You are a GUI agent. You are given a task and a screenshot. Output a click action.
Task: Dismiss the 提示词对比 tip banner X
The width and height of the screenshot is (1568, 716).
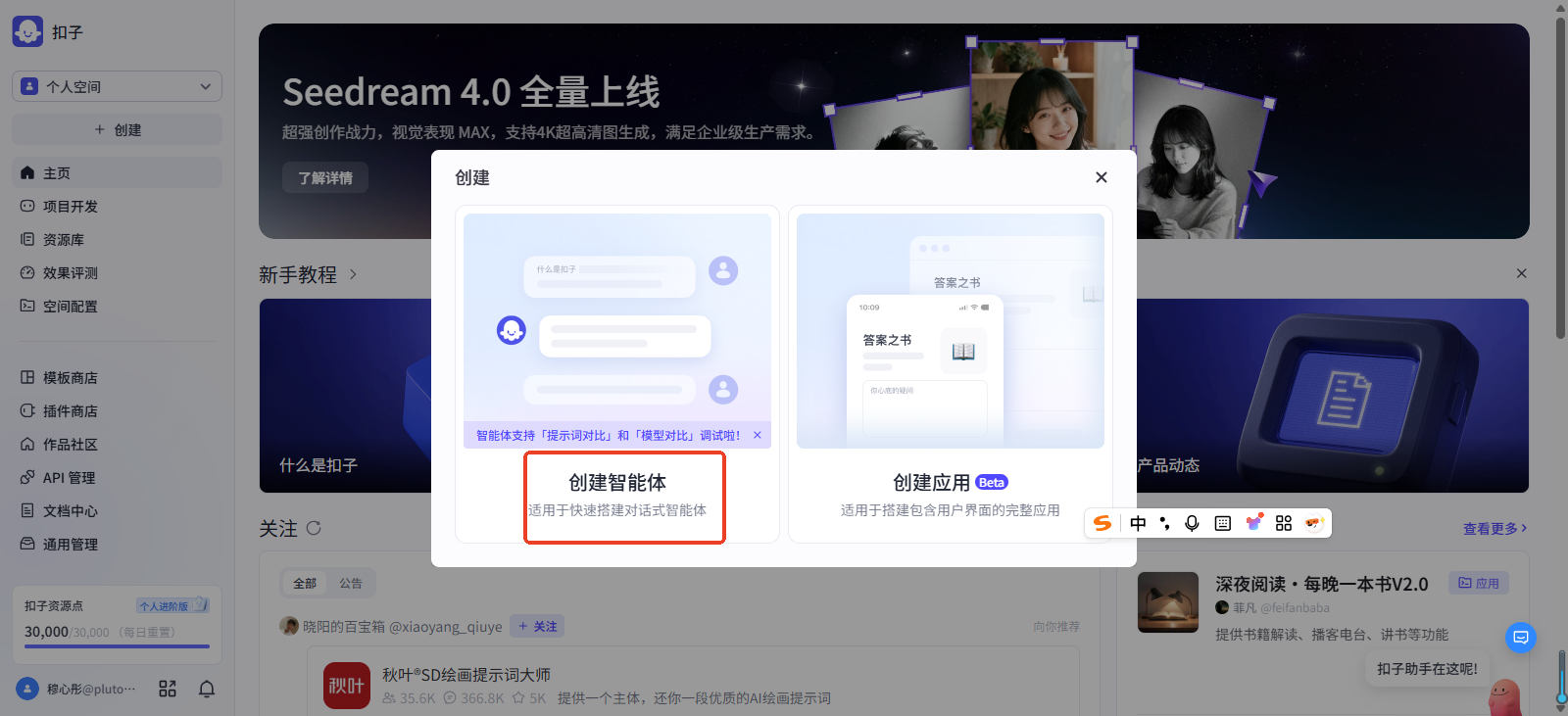point(758,435)
